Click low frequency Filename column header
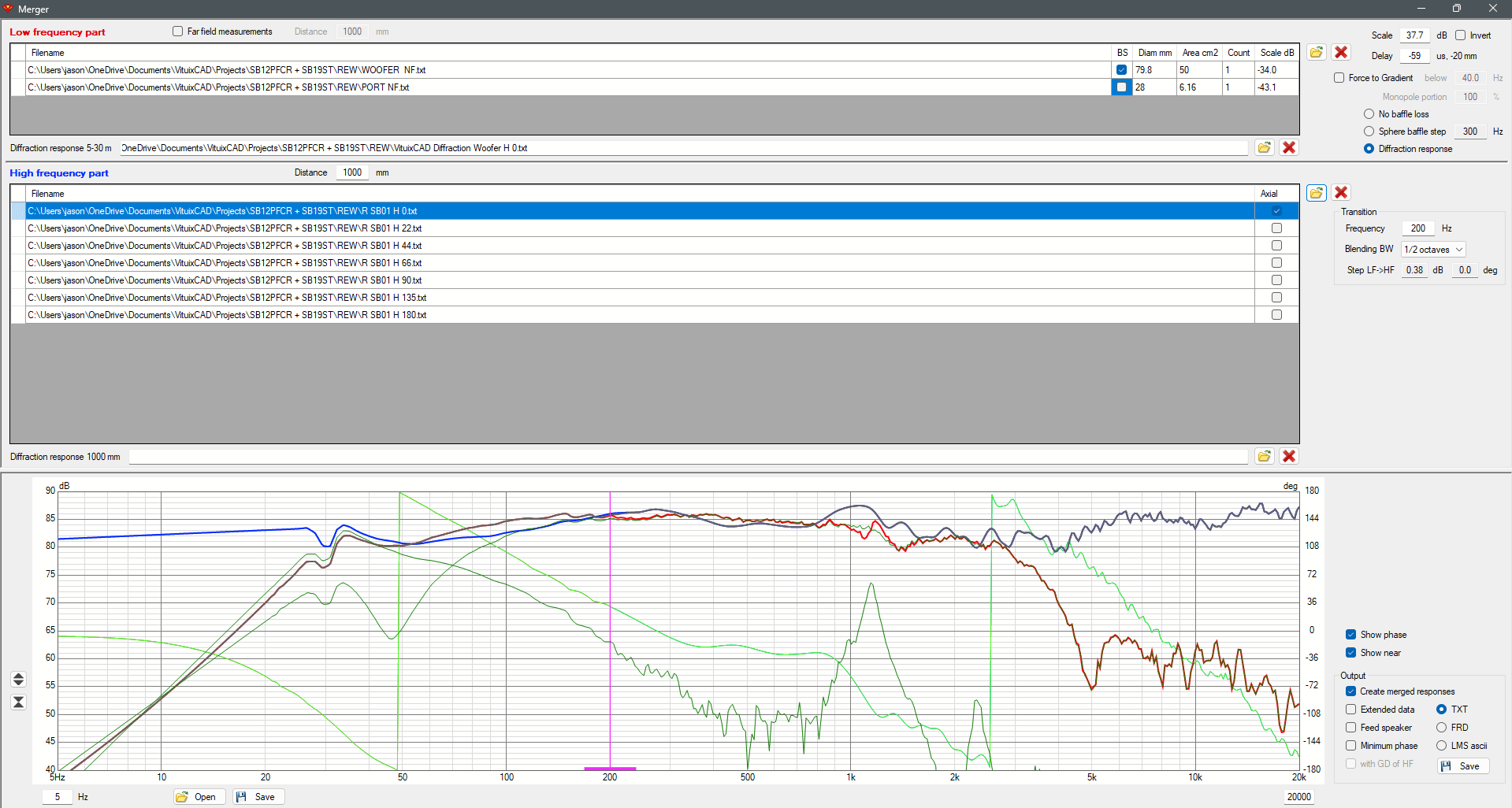The height and width of the screenshot is (808, 1512). coord(568,53)
